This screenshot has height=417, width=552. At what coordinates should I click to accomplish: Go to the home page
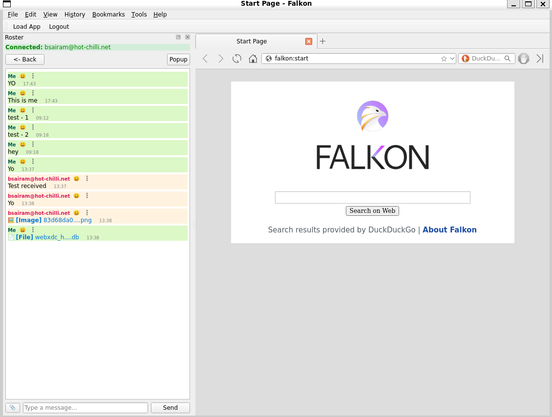pyautogui.click(x=253, y=58)
